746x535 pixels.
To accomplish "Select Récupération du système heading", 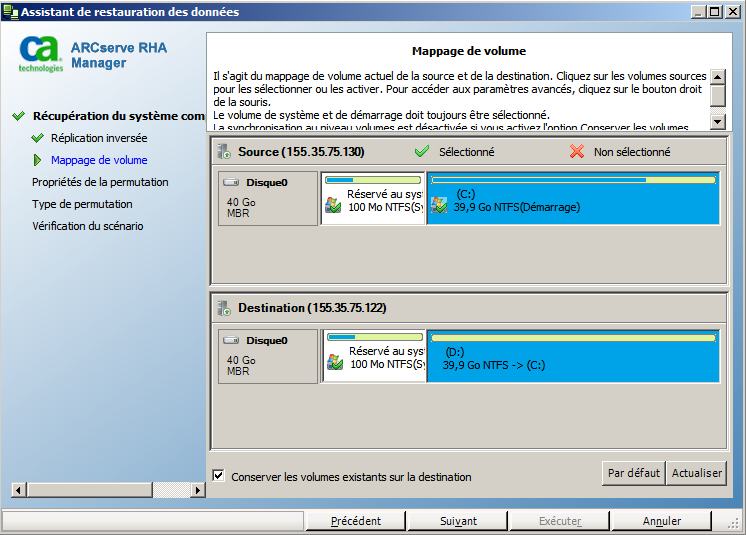I will click(x=118, y=116).
